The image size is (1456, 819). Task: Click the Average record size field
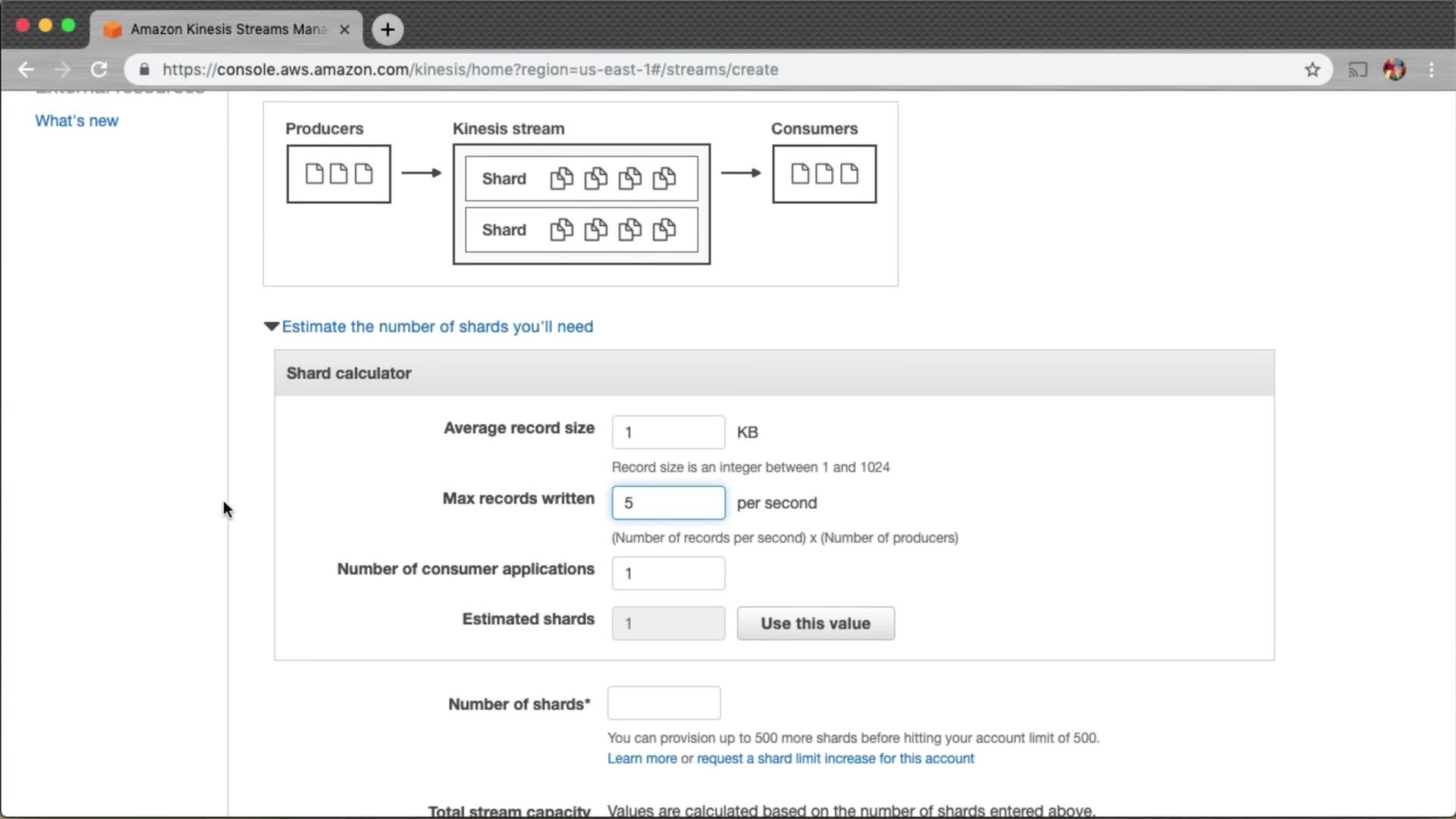[668, 432]
